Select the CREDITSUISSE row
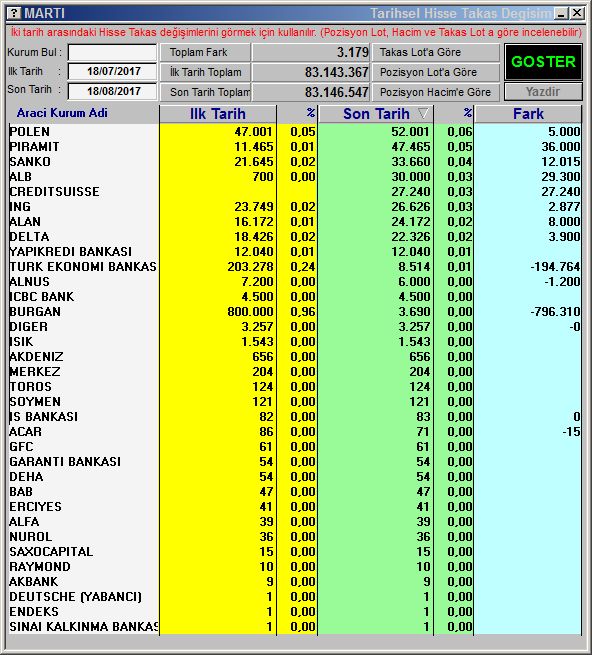Viewport: 592px width, 655px height. [295, 192]
